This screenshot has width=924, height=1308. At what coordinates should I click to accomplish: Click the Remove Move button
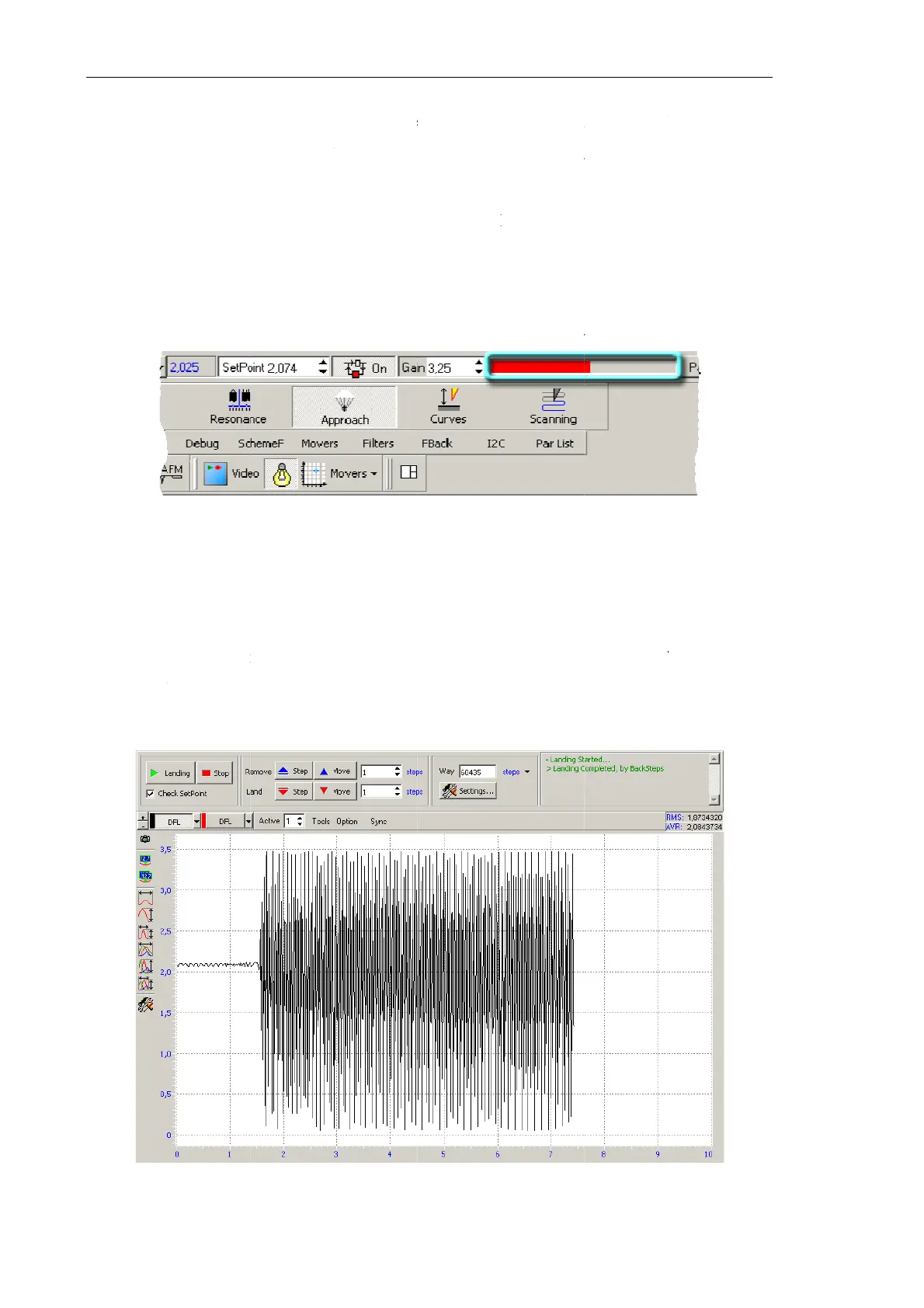point(335,771)
